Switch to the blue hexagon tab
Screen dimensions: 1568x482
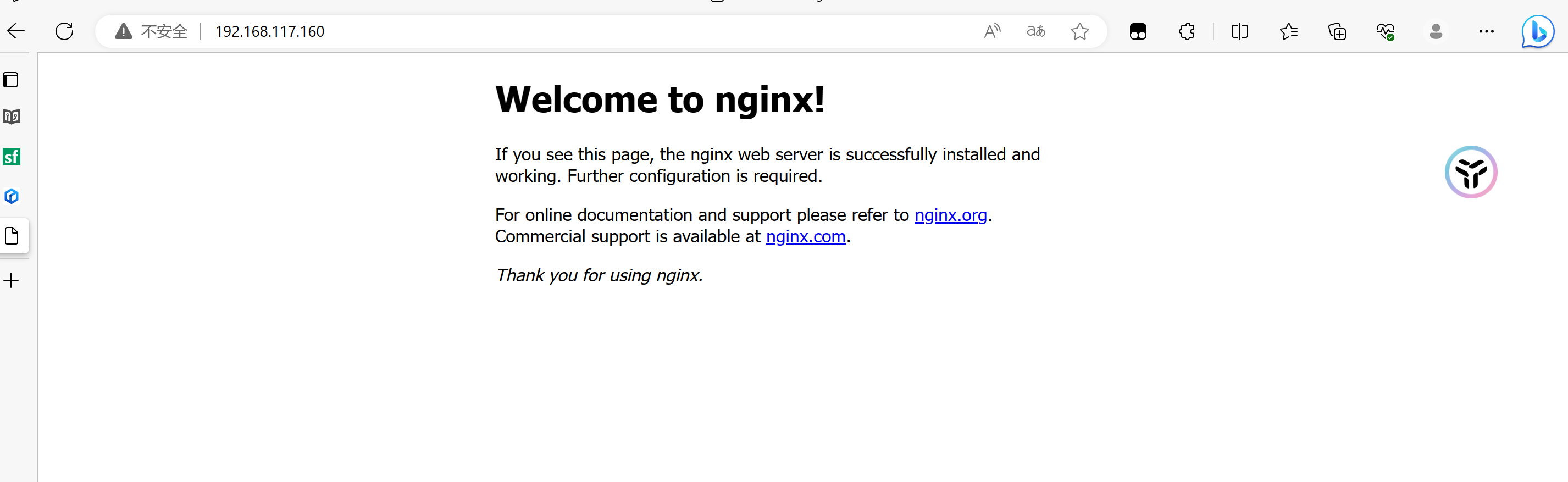(12, 197)
